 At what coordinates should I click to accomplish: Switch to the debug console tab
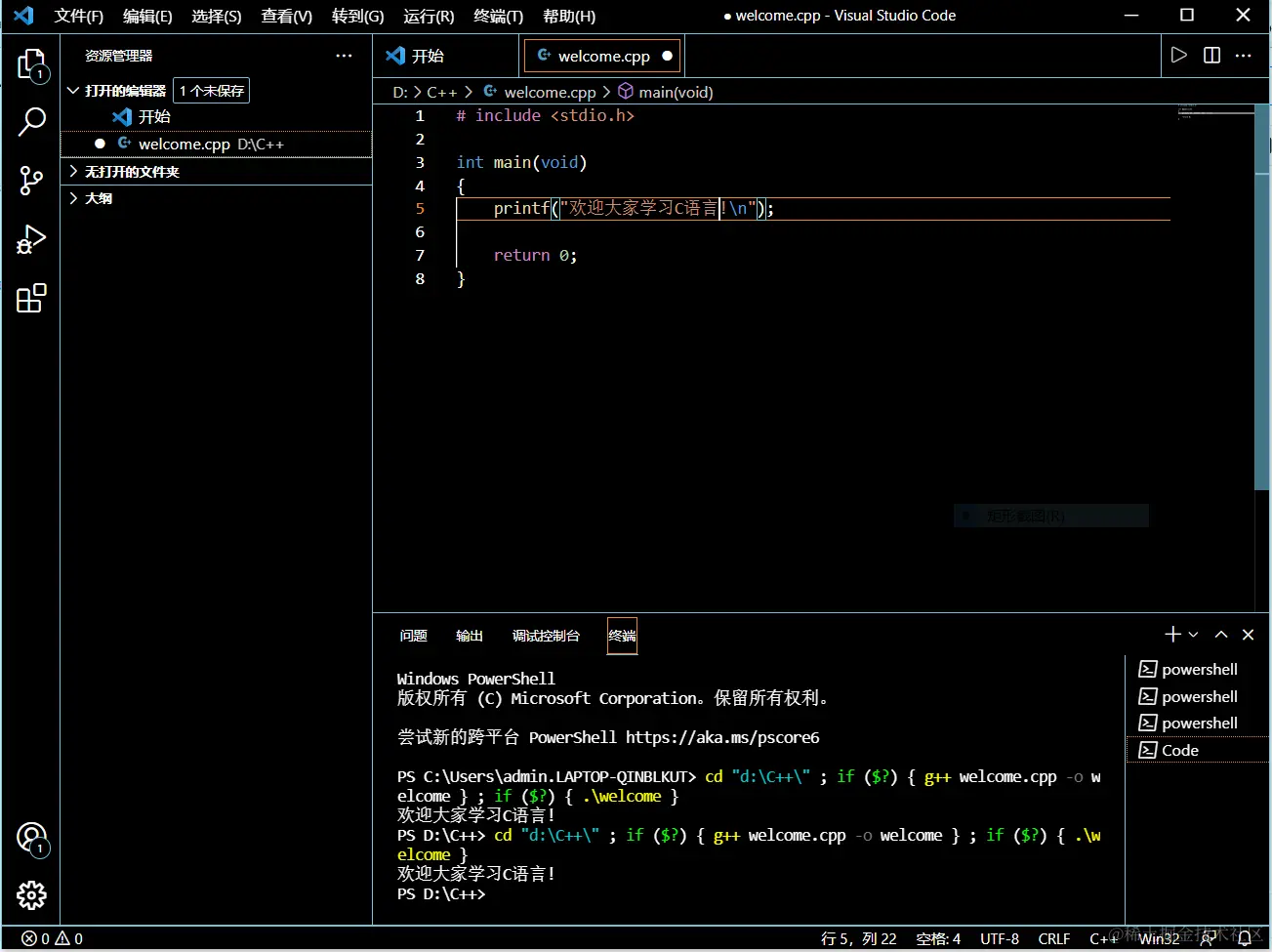[x=546, y=636]
